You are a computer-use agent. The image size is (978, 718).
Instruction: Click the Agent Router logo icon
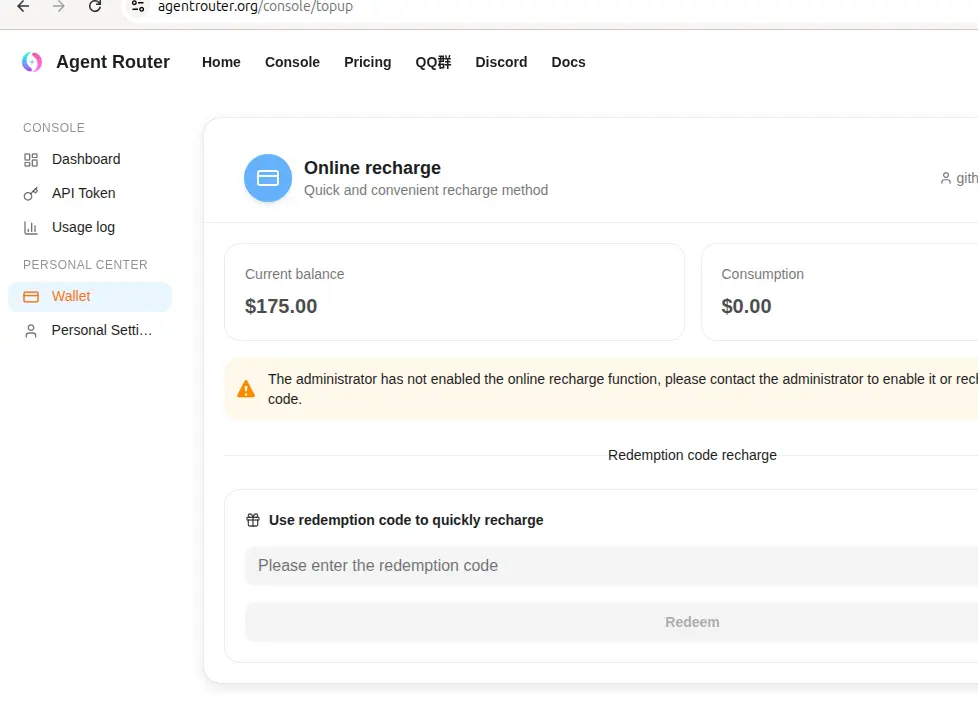coord(32,62)
